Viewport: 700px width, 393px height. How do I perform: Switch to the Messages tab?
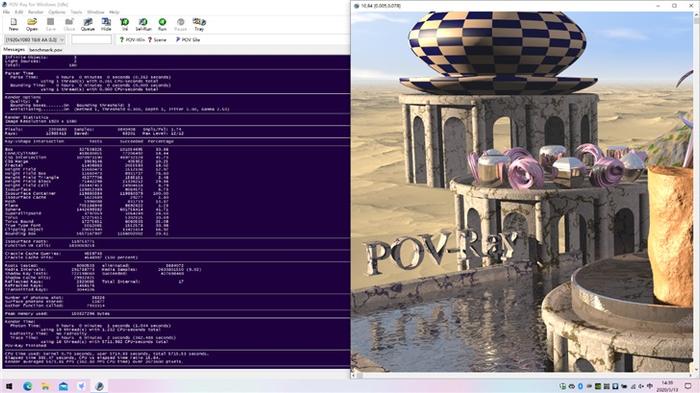[x=14, y=50]
